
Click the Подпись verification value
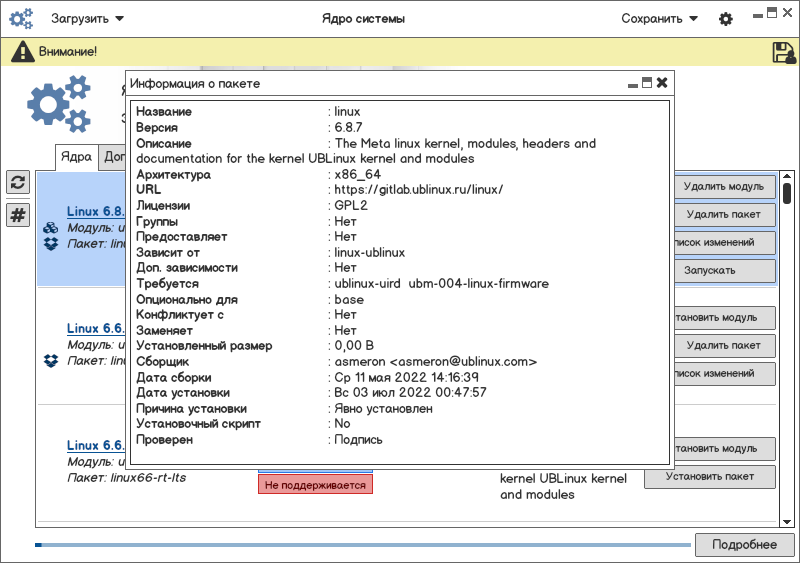(x=358, y=439)
